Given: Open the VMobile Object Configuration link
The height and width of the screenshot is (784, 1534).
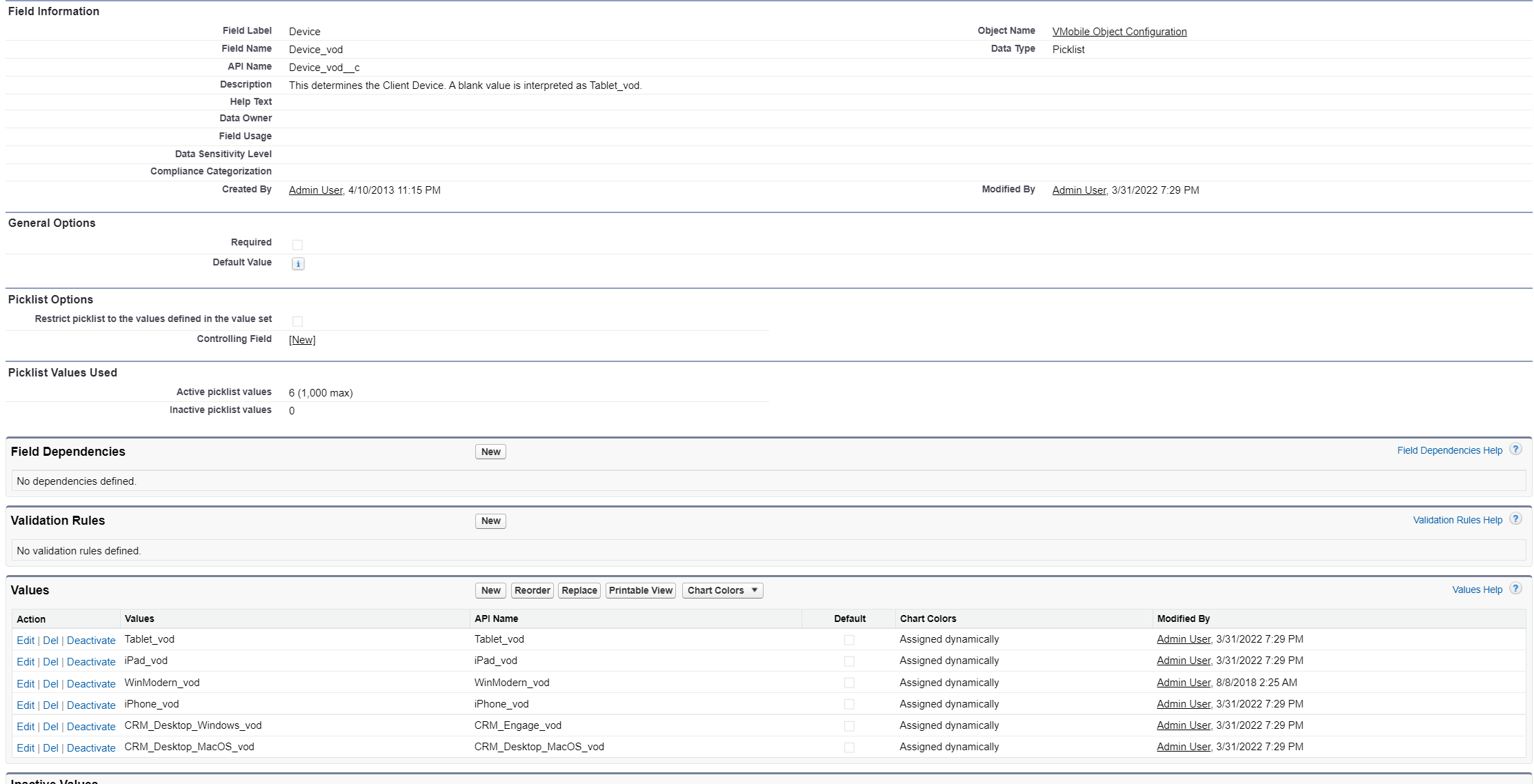Looking at the screenshot, I should (x=1119, y=31).
